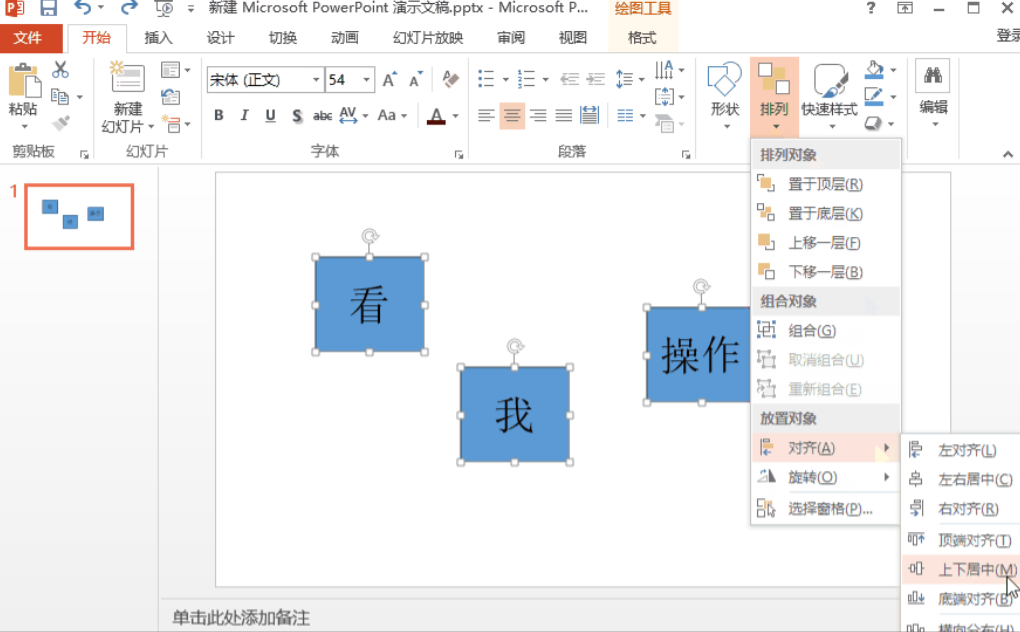Open the Font Color dropdown arrow

tap(455, 116)
